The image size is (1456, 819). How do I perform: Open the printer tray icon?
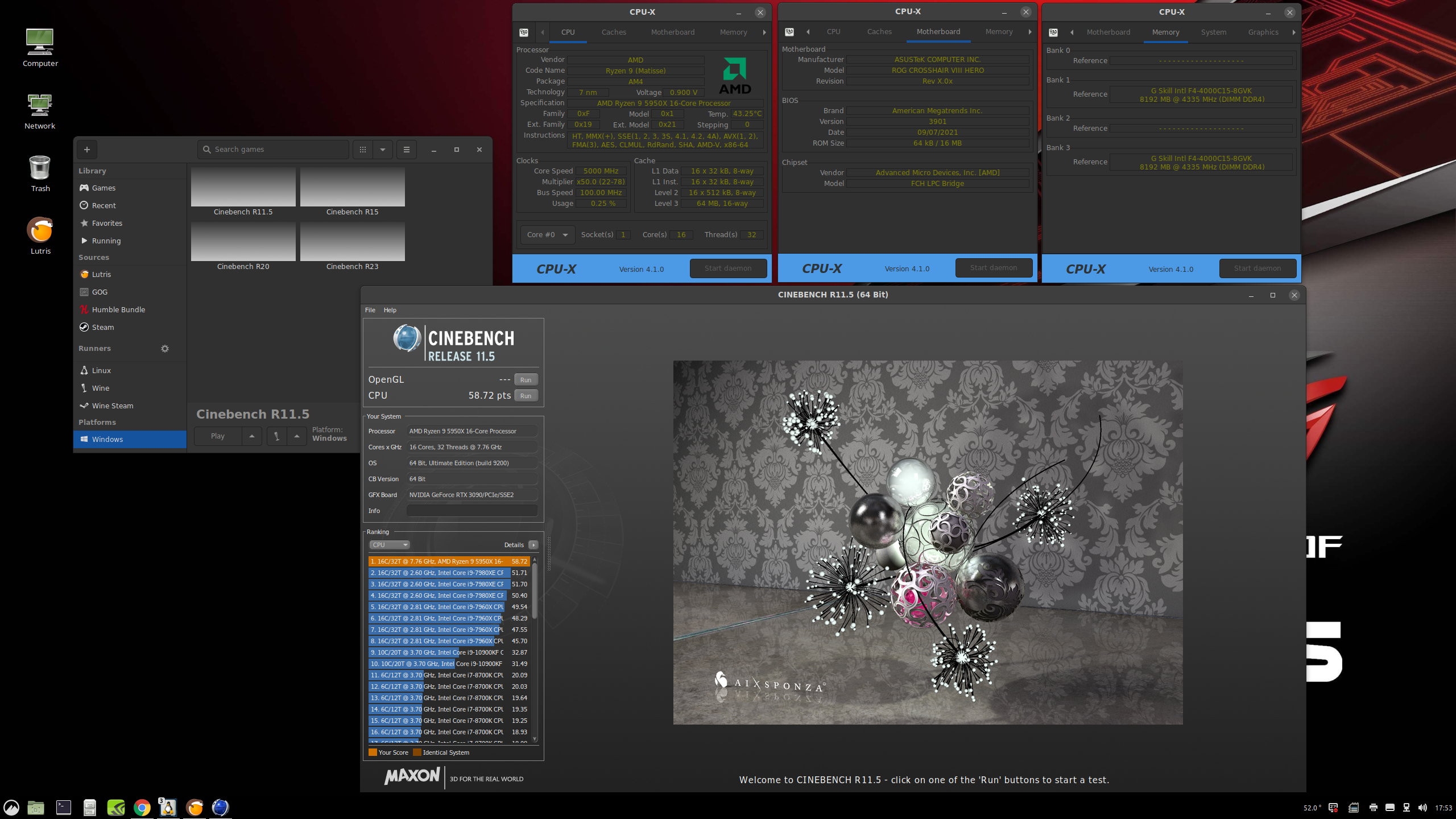[x=1374, y=808]
